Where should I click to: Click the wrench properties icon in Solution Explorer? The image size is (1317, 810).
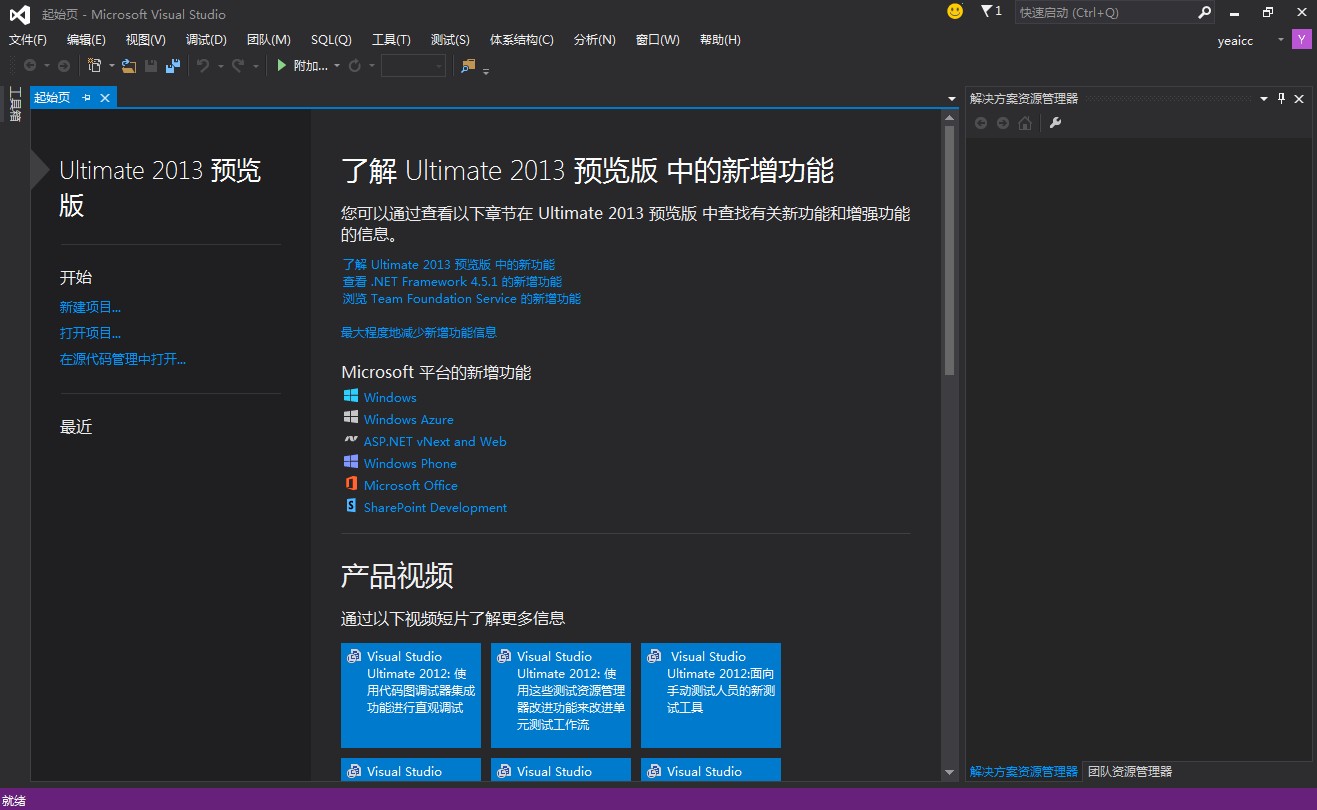(1054, 123)
